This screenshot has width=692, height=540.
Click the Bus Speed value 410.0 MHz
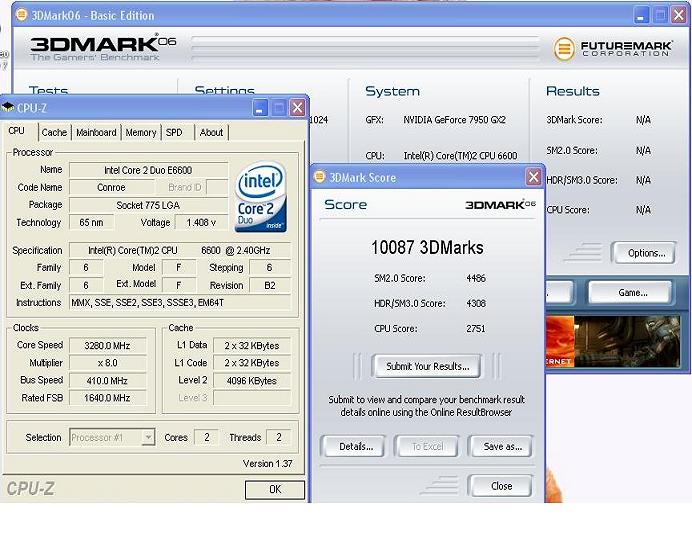107,380
